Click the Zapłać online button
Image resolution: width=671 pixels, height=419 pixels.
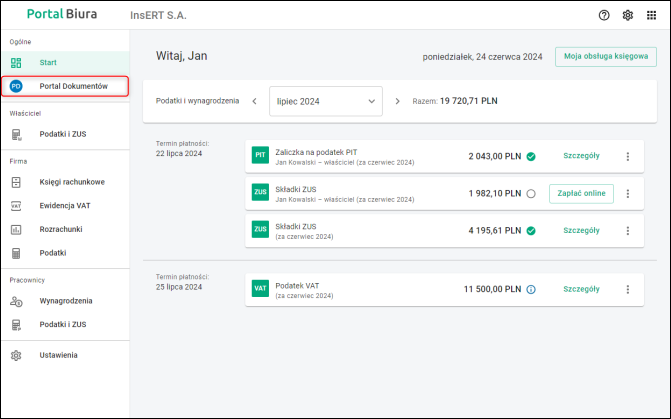(x=581, y=193)
